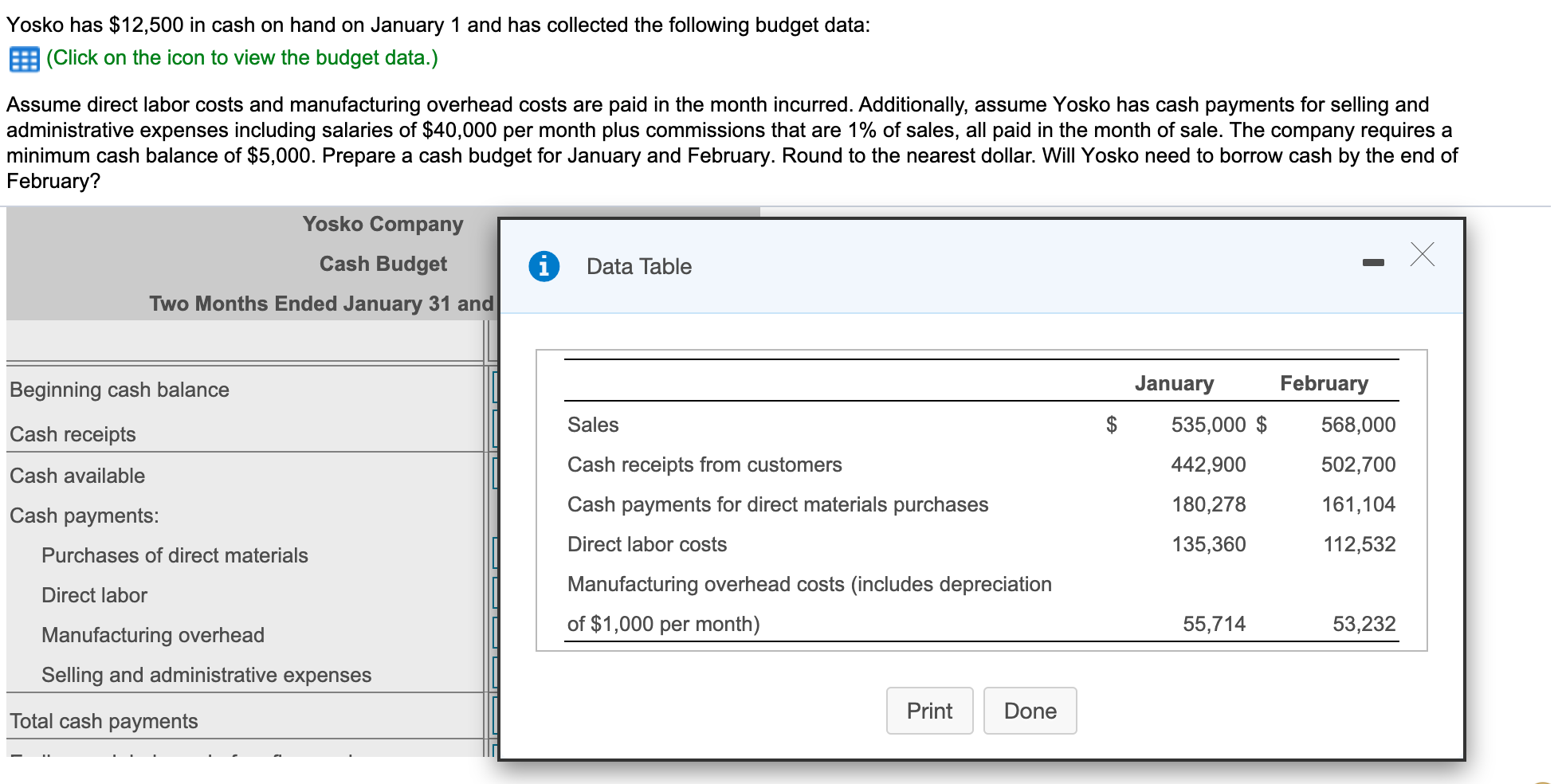Open the budget data via green link text
1562x784 pixels.
click(x=241, y=57)
